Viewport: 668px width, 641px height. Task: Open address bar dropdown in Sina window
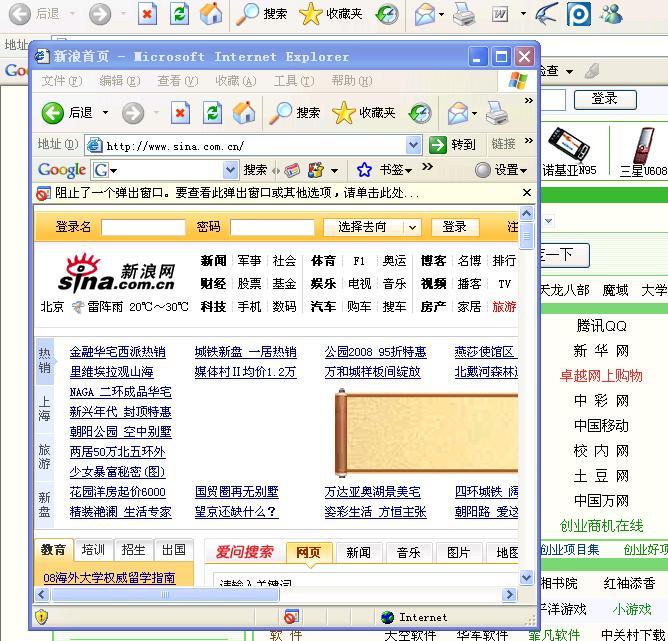(413, 145)
